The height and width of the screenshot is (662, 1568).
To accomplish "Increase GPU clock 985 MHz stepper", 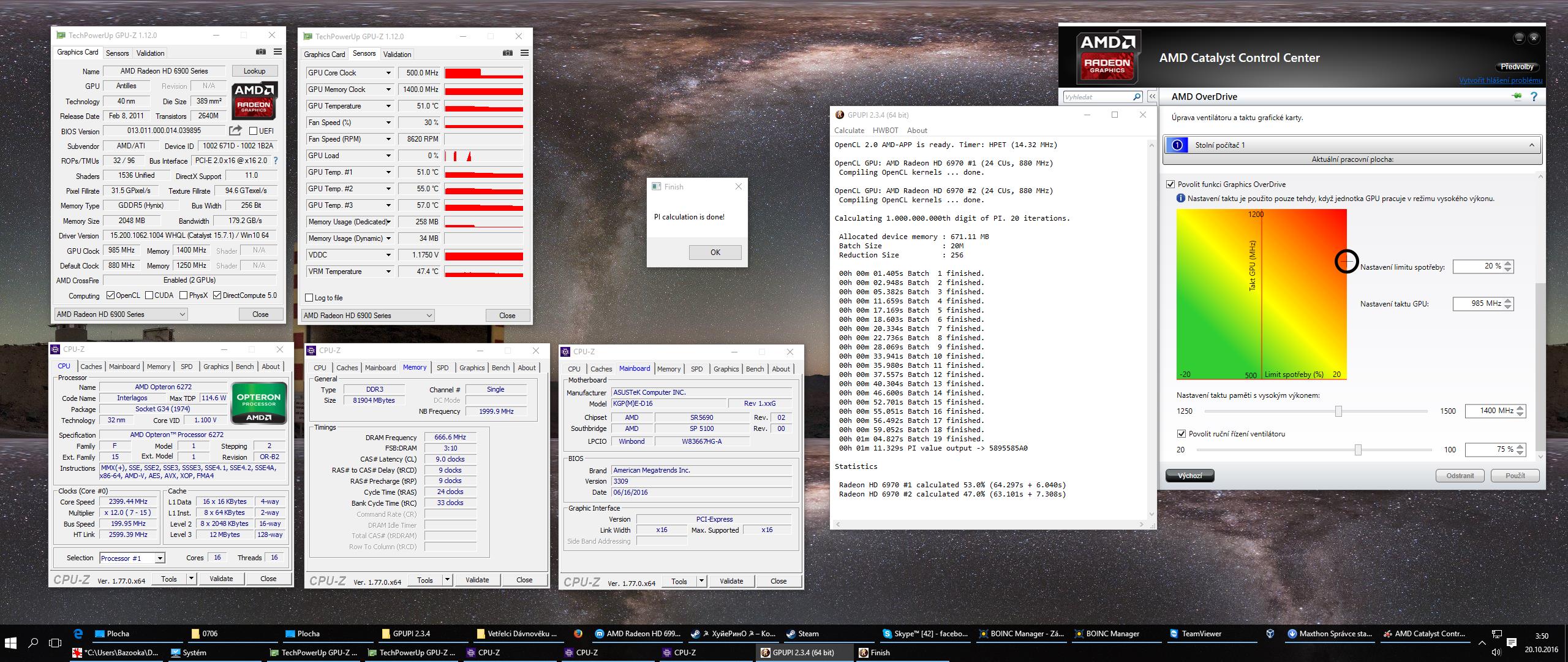I will click(1508, 300).
